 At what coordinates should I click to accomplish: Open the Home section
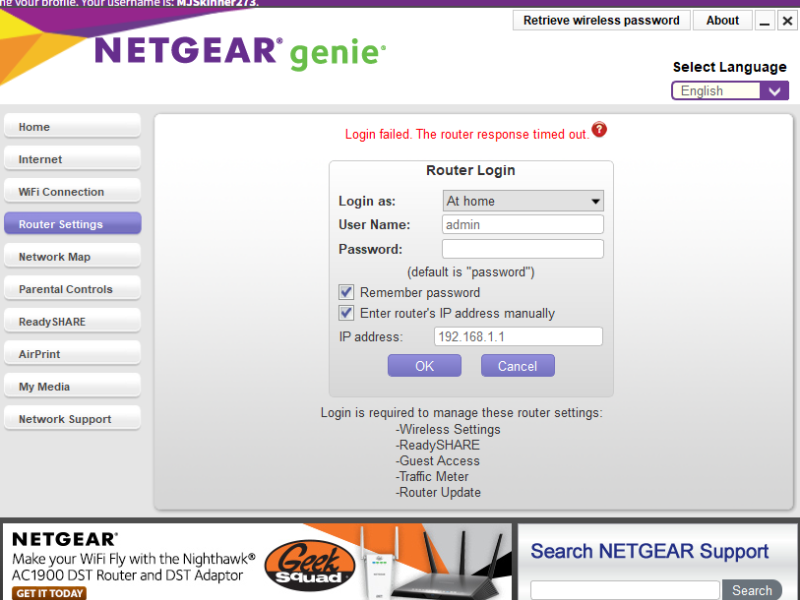(72, 127)
